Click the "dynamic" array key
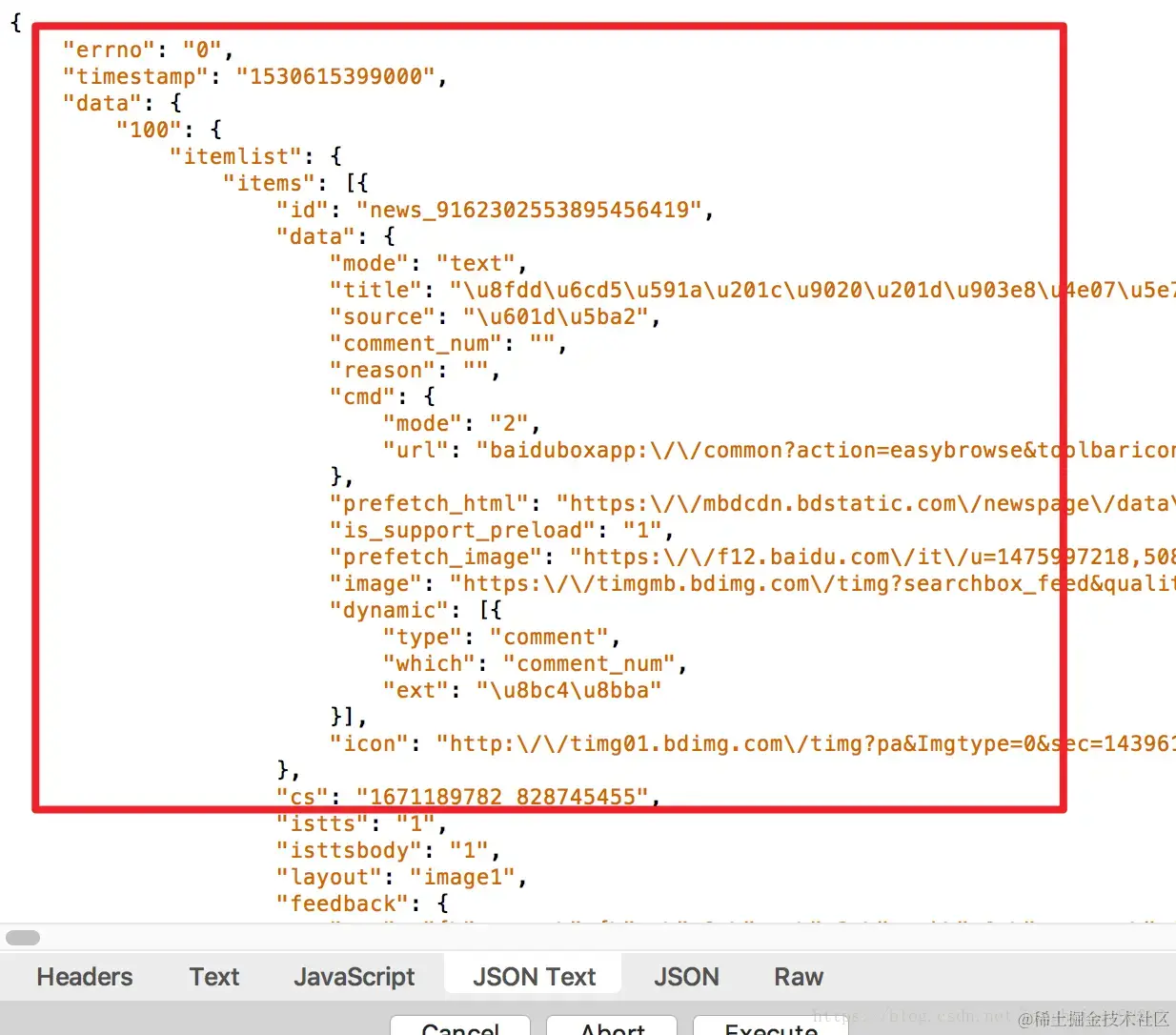This screenshot has width=1176, height=1035. (x=389, y=610)
